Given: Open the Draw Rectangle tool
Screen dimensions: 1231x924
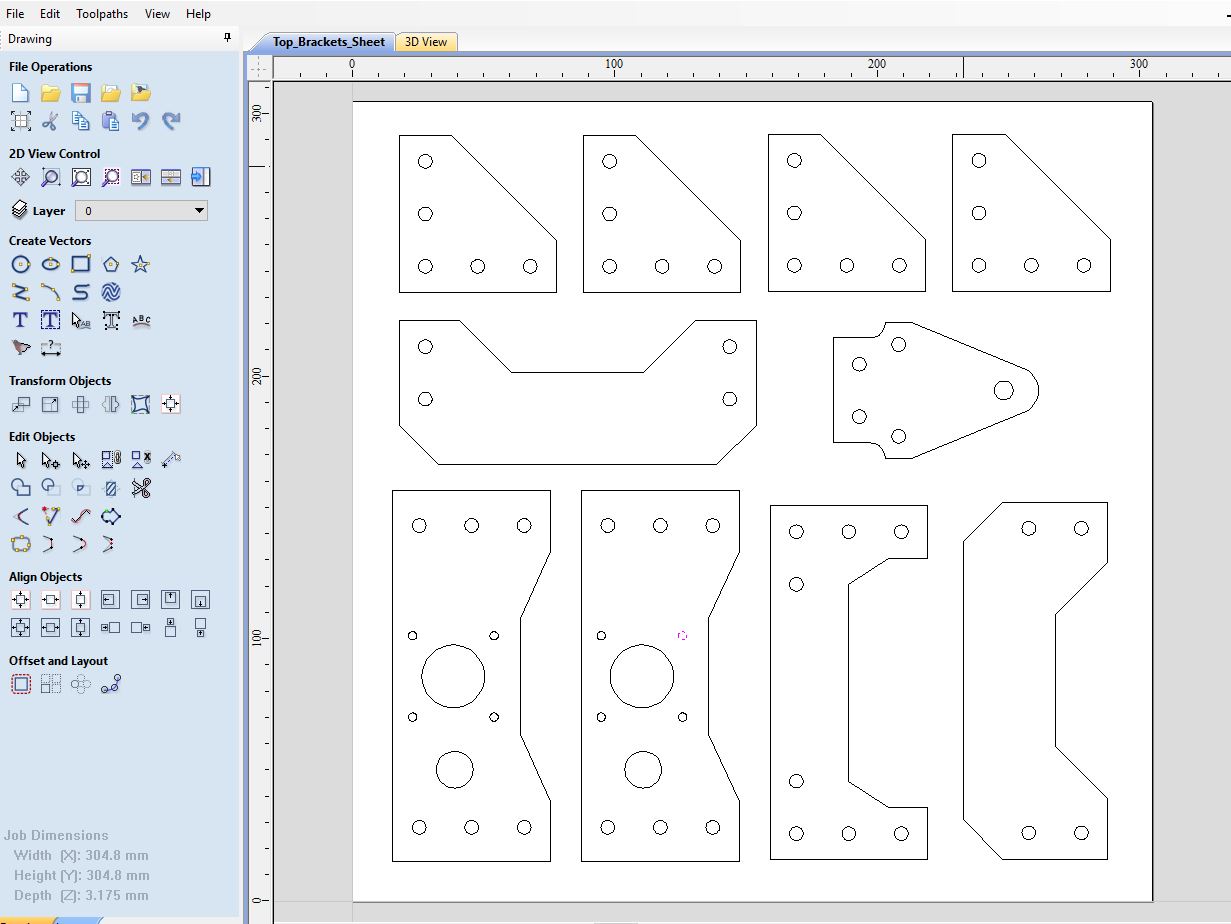Looking at the screenshot, I should click(80, 264).
